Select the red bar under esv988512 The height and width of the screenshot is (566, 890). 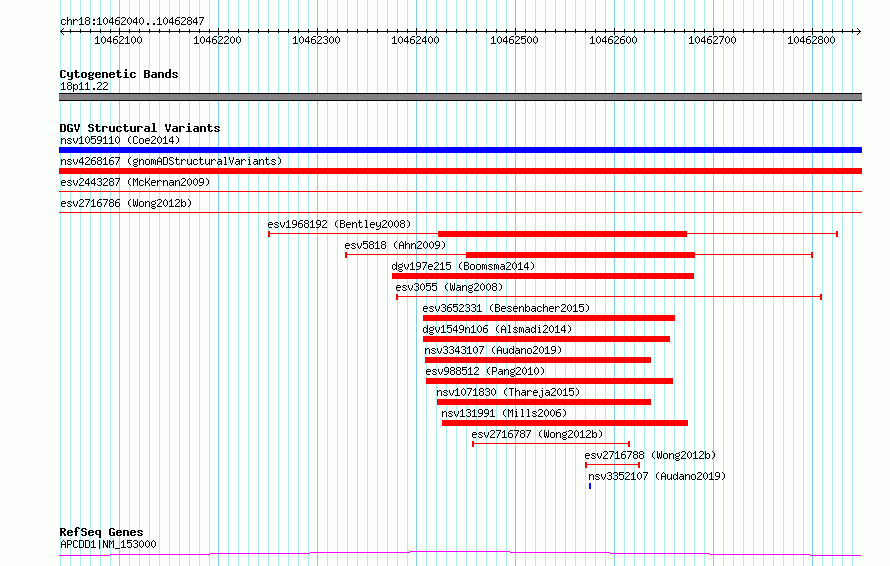pos(549,381)
